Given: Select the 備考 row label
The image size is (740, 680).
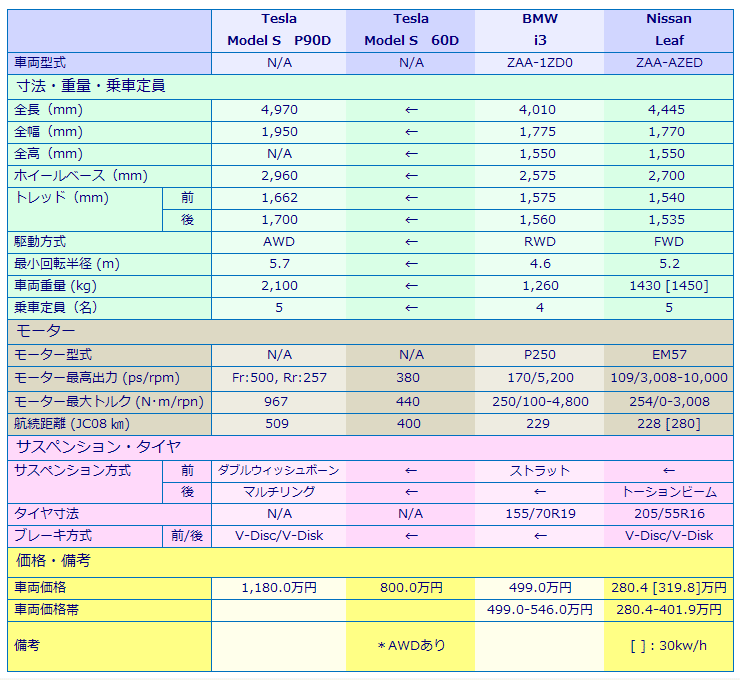Looking at the screenshot, I should click(x=109, y=646).
